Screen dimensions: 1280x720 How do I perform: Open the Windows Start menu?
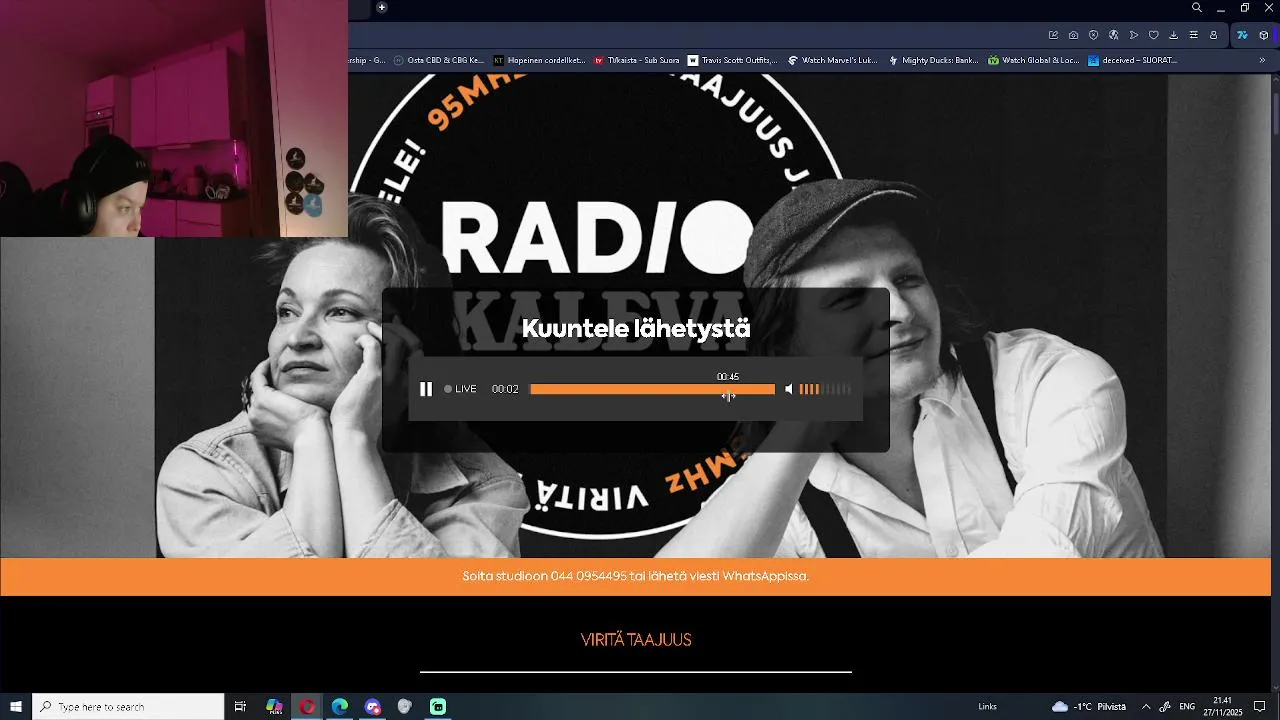(x=16, y=706)
